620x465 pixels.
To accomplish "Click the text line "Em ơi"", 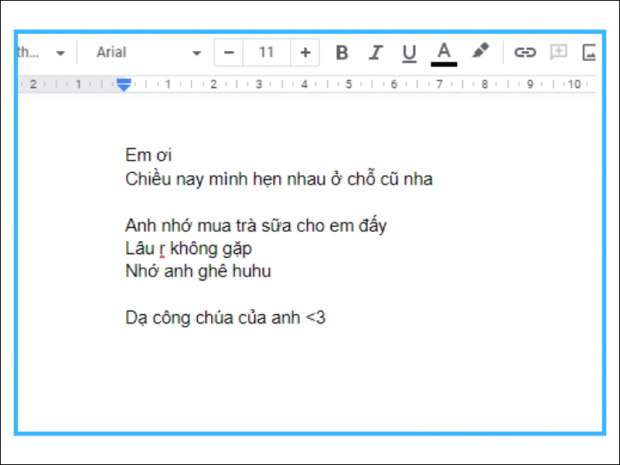I will pos(148,155).
